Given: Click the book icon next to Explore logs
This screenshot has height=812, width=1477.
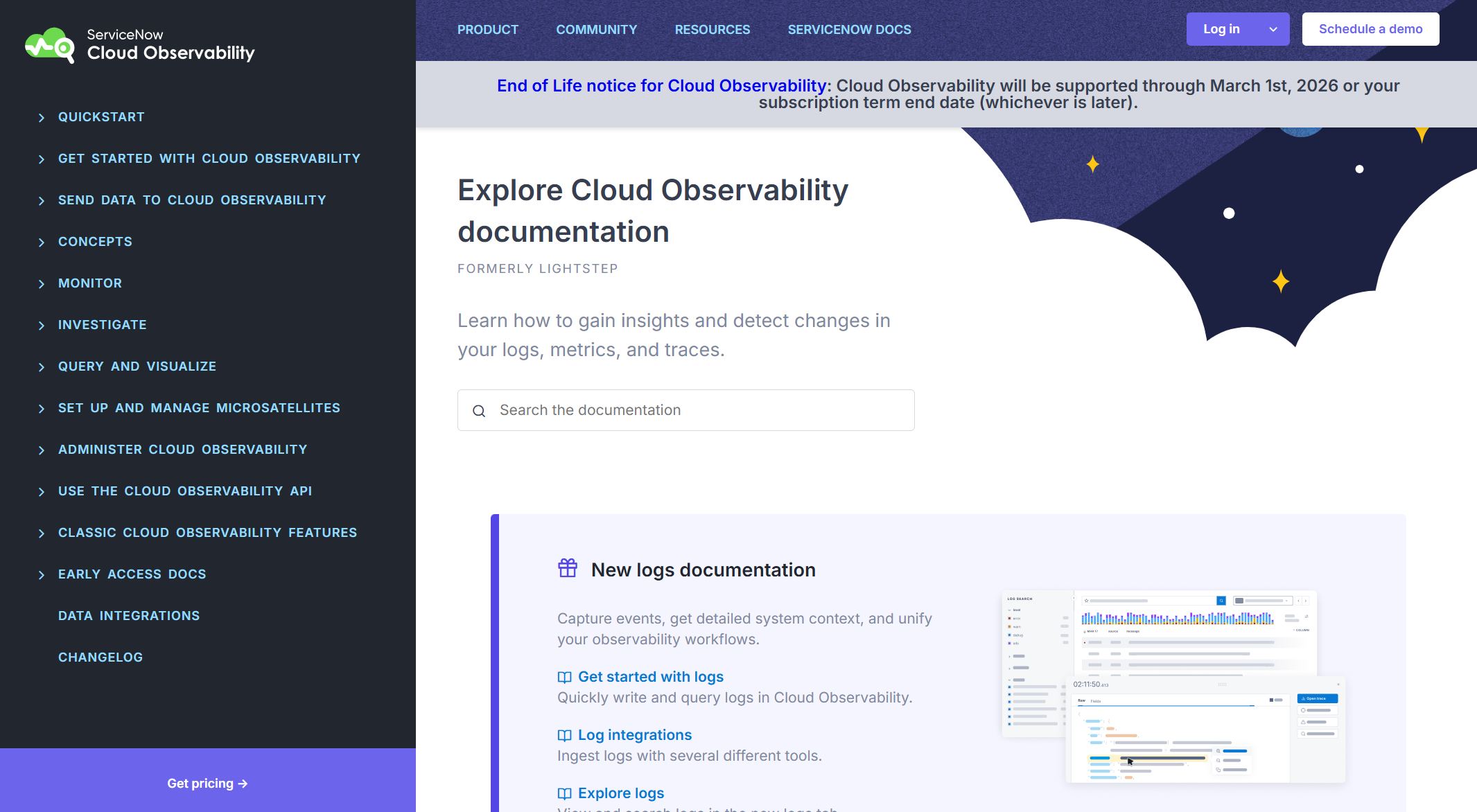Looking at the screenshot, I should [565, 793].
